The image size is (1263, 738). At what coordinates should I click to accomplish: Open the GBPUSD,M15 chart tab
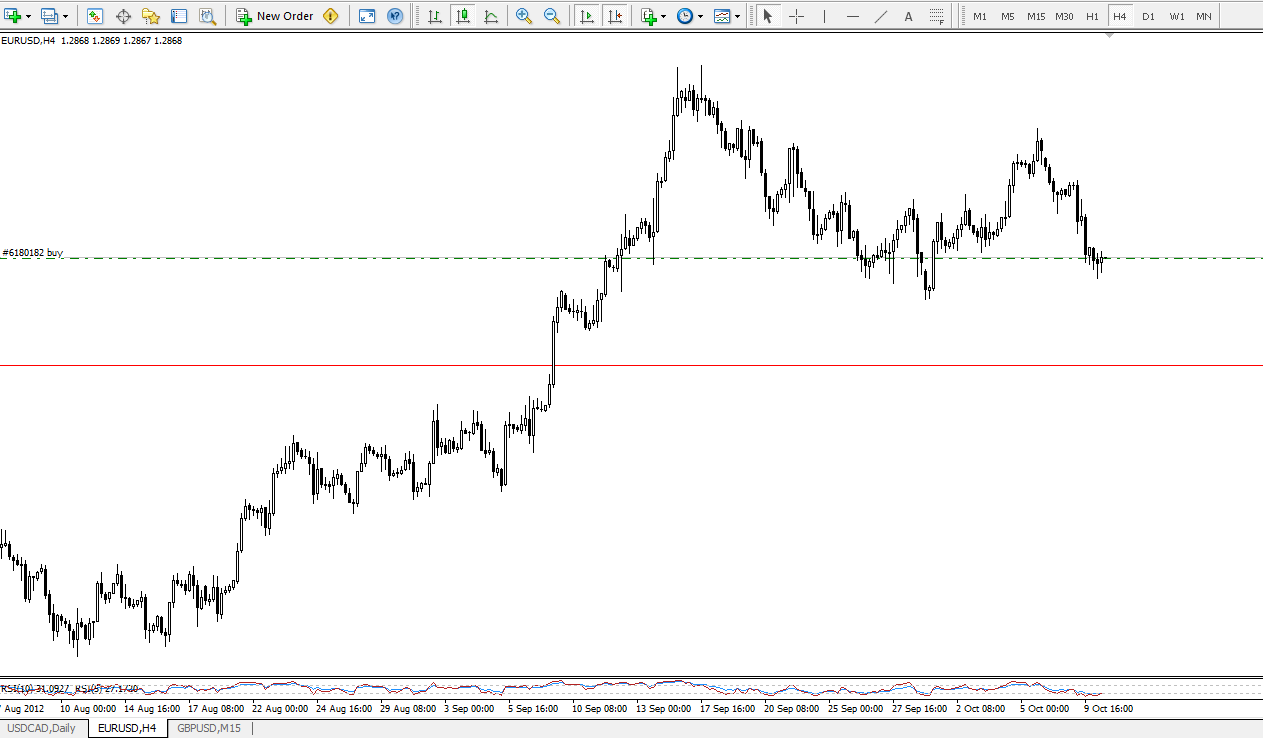click(x=209, y=728)
